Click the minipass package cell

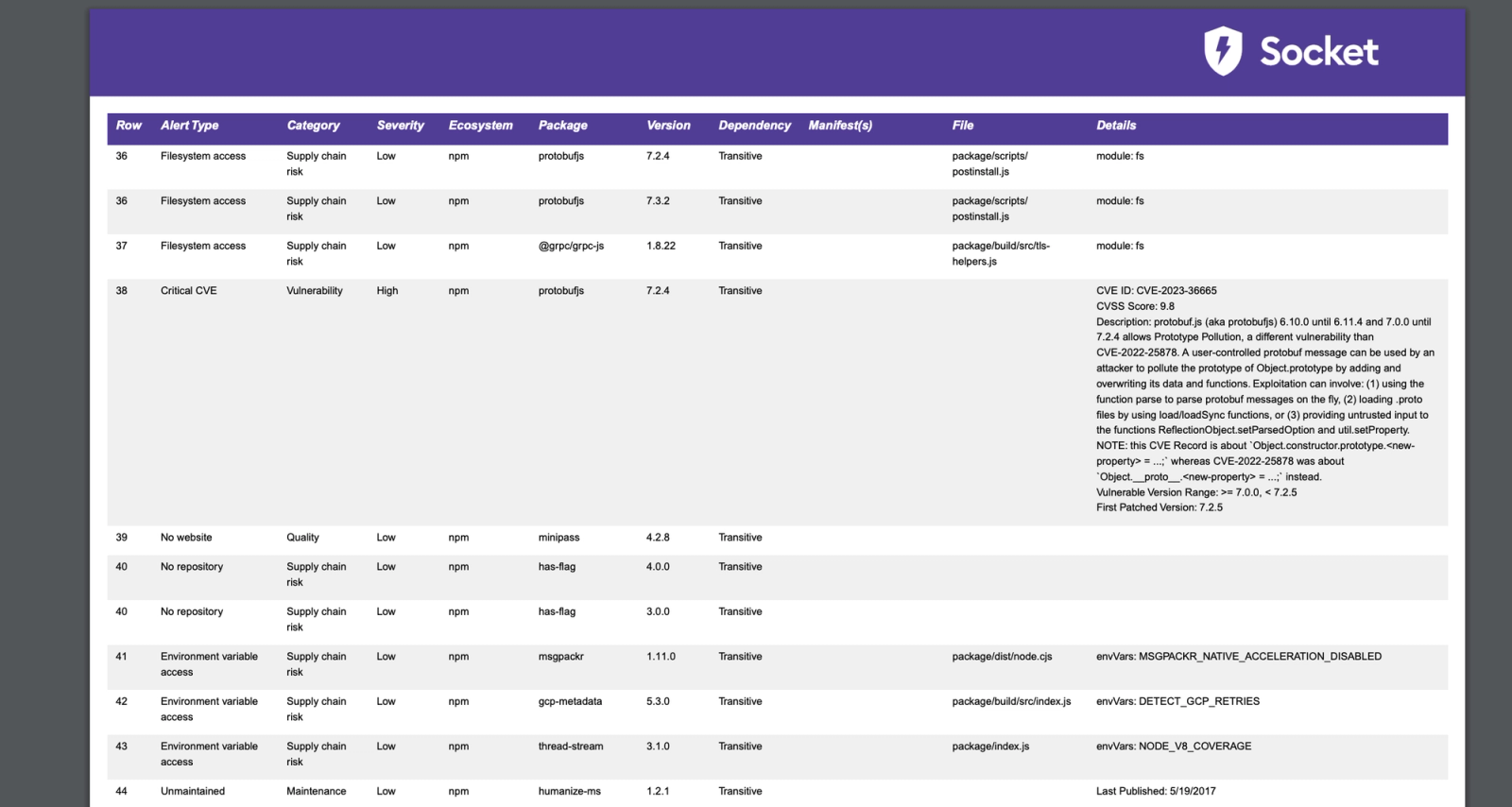[558, 538]
